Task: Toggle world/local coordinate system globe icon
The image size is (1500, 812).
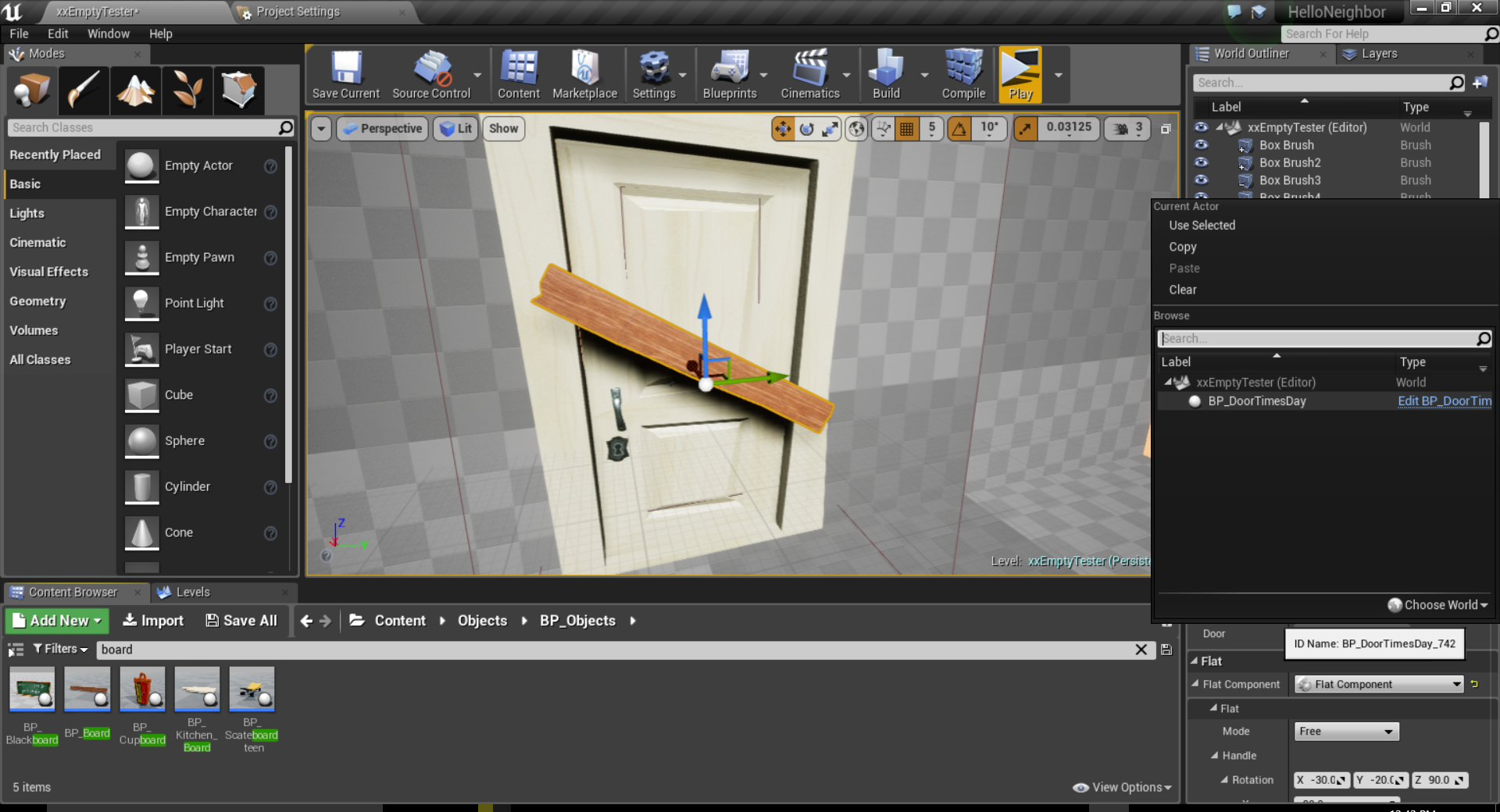Action: coord(857,129)
